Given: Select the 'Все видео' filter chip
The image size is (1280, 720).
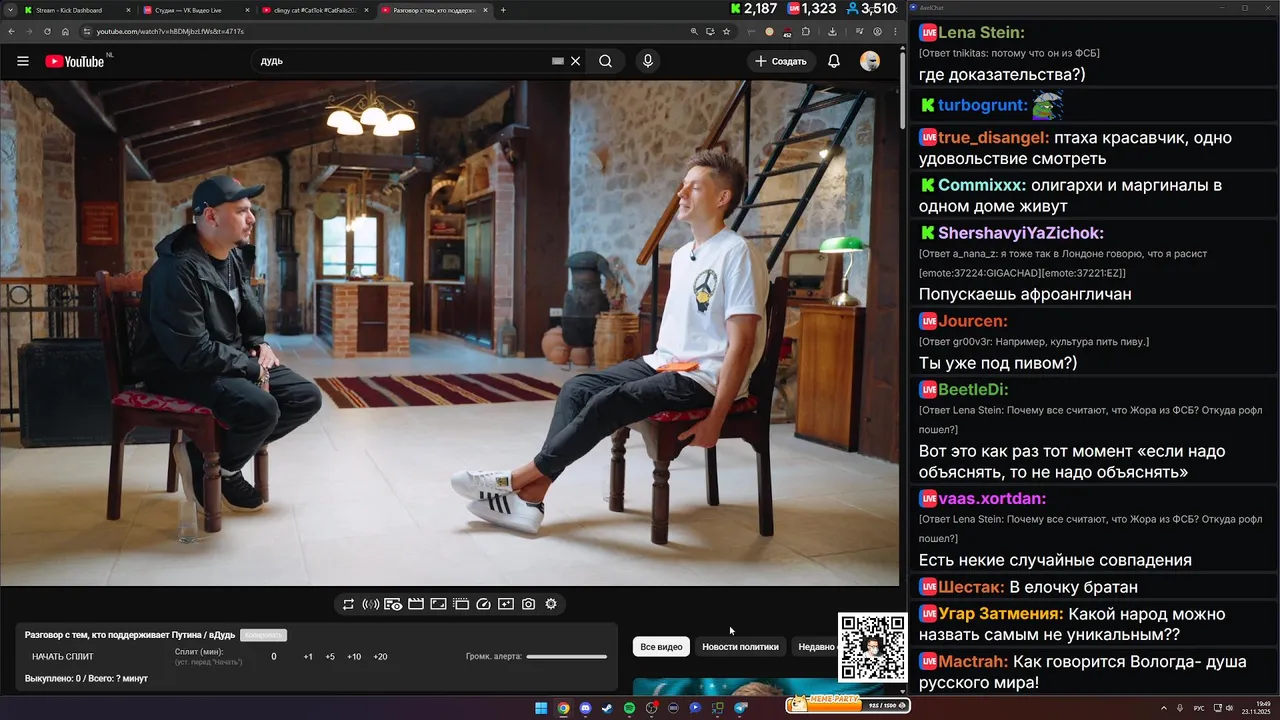Looking at the screenshot, I should [661, 647].
